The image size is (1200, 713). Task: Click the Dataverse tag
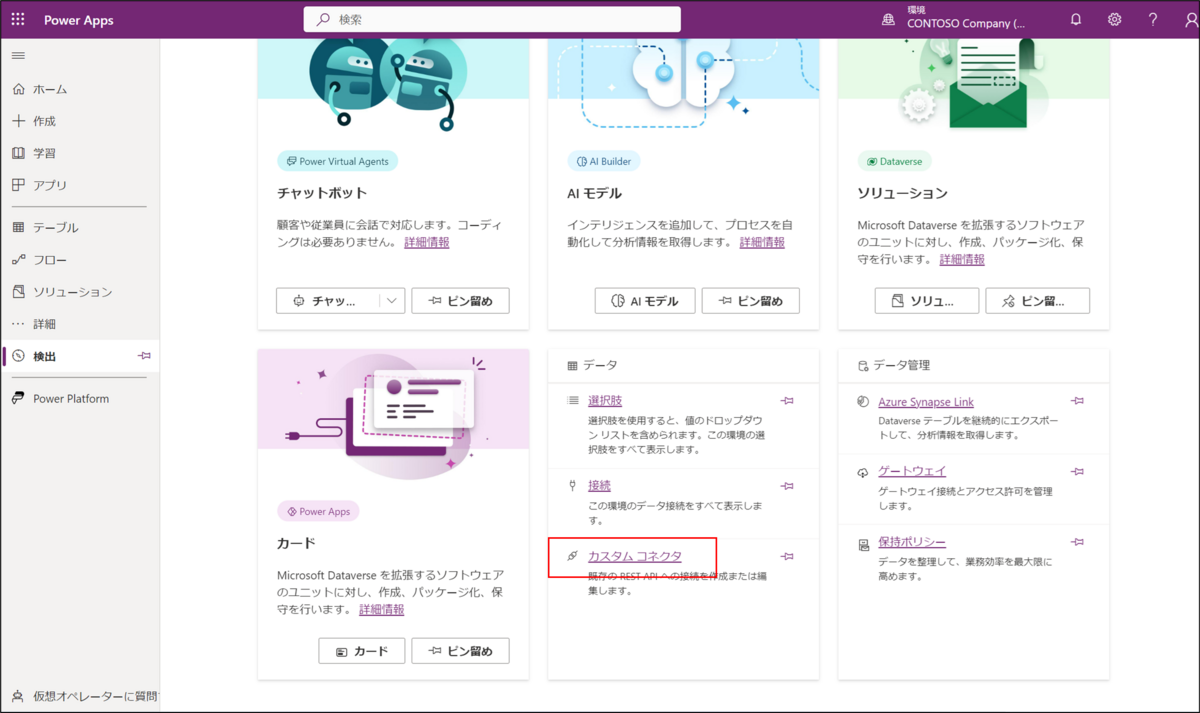(x=895, y=161)
